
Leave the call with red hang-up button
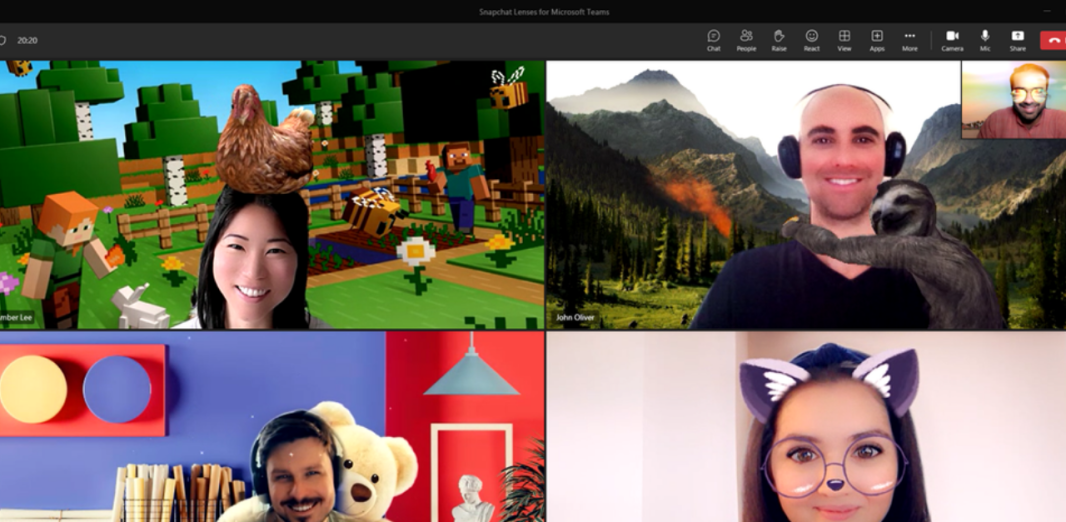[x=1053, y=40]
